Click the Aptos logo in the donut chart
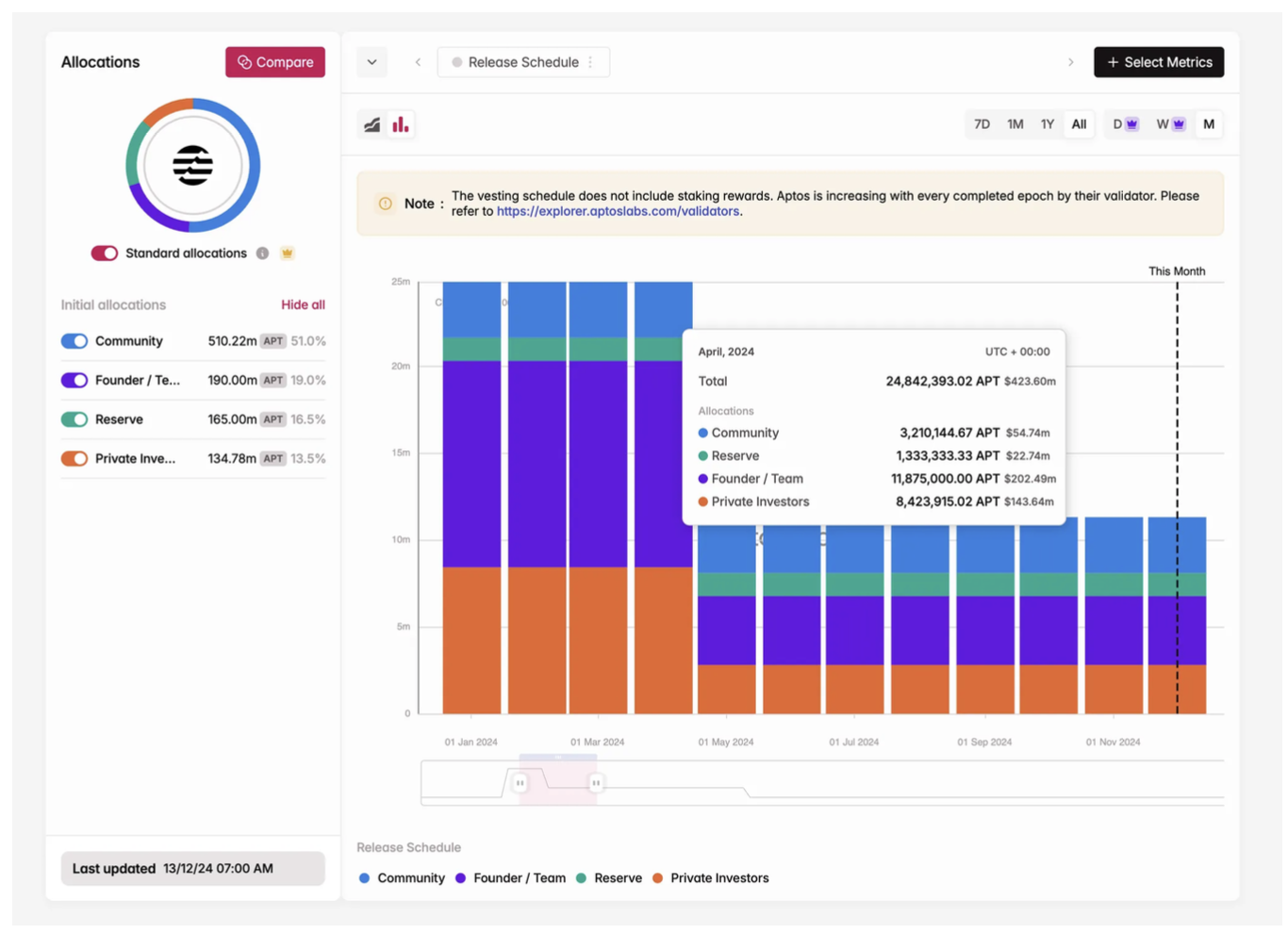1288x933 pixels. pyautogui.click(x=192, y=166)
